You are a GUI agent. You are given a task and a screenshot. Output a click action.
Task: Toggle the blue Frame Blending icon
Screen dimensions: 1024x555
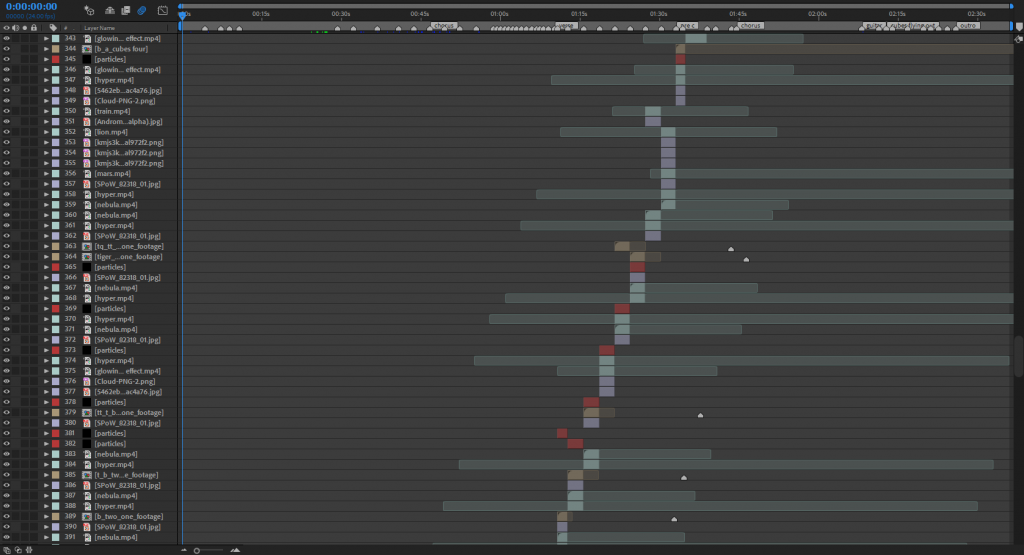[x=141, y=10]
